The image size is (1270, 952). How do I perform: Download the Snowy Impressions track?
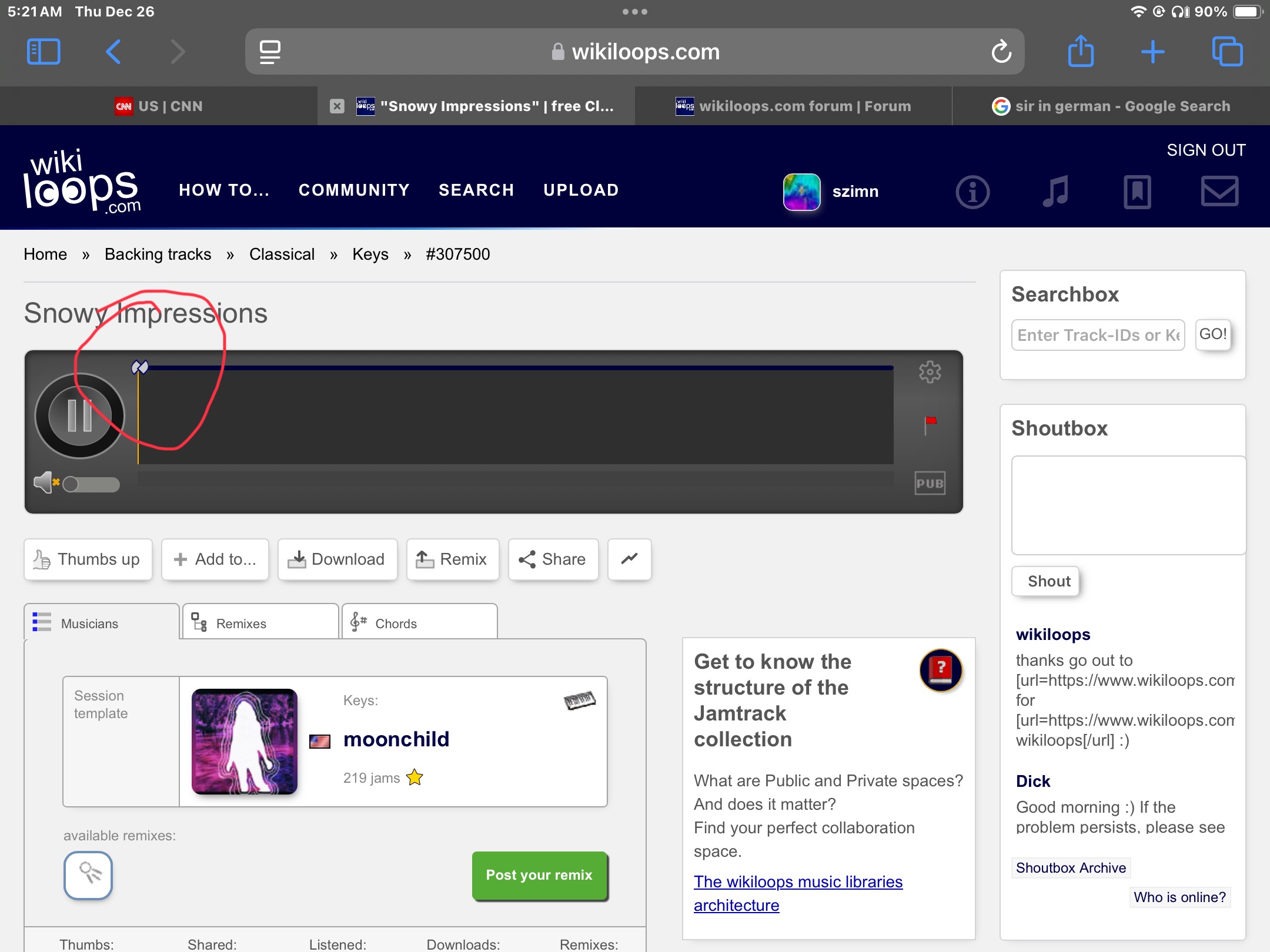click(x=337, y=559)
